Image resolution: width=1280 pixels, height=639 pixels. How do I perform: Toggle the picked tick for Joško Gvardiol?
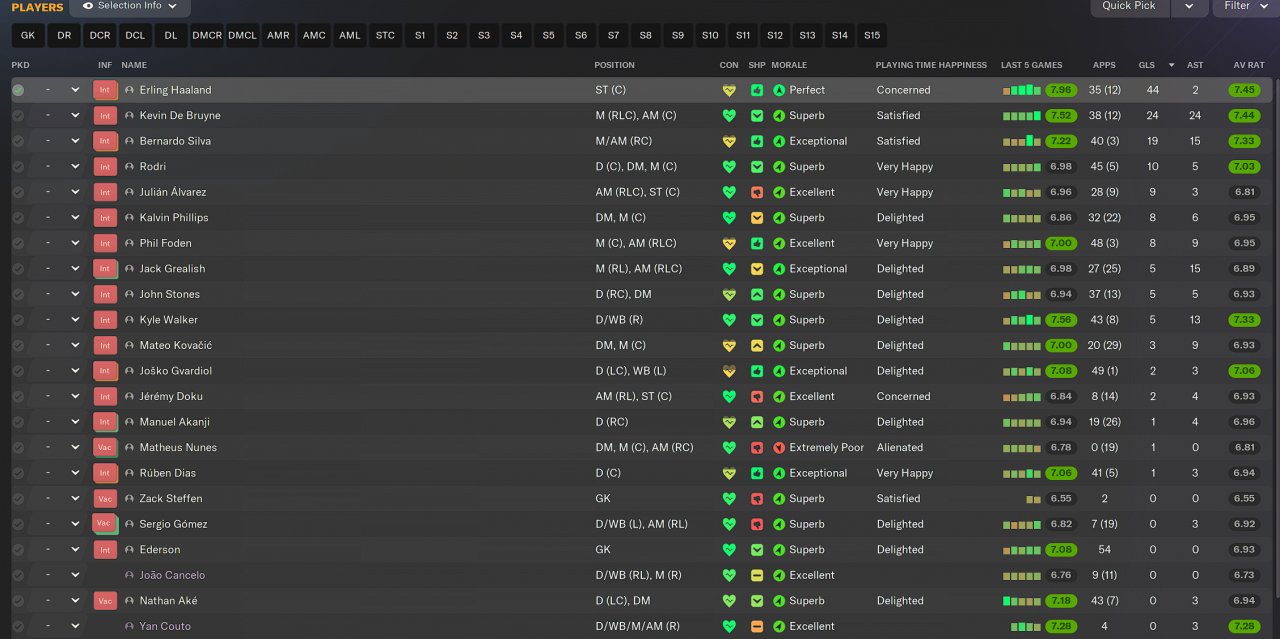tap(18, 371)
